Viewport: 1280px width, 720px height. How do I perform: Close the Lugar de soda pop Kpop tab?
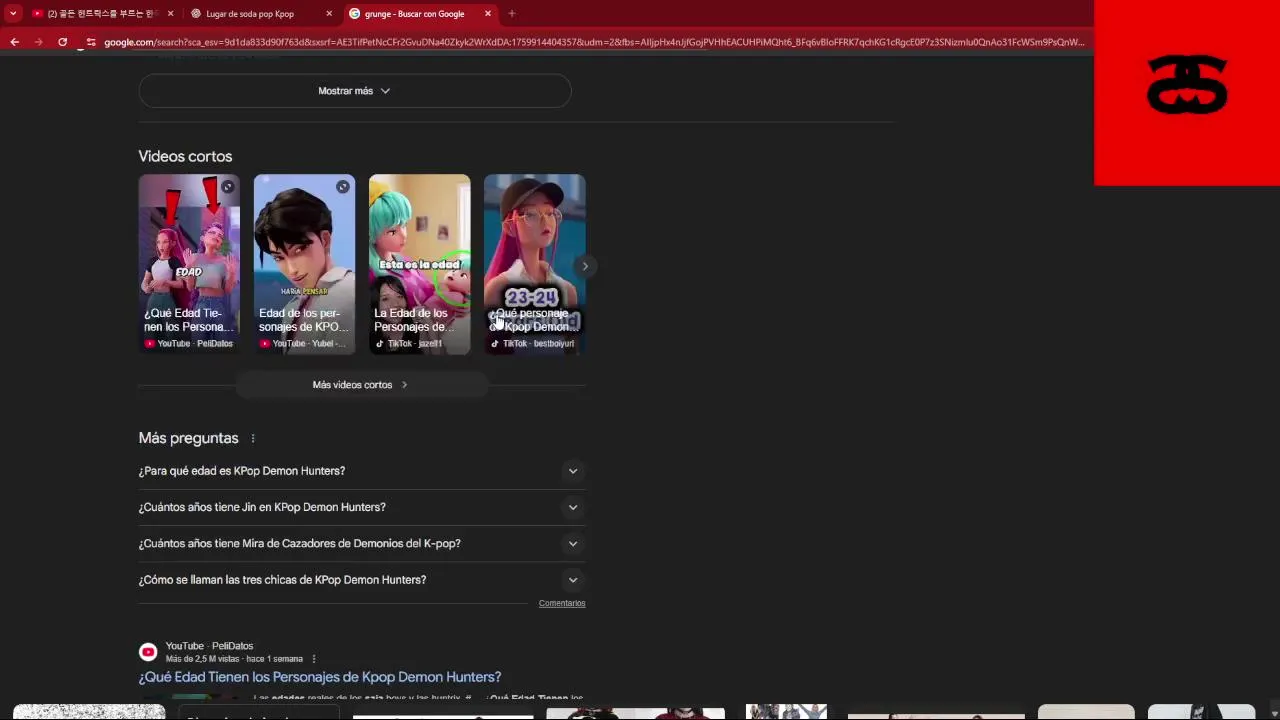(x=329, y=14)
